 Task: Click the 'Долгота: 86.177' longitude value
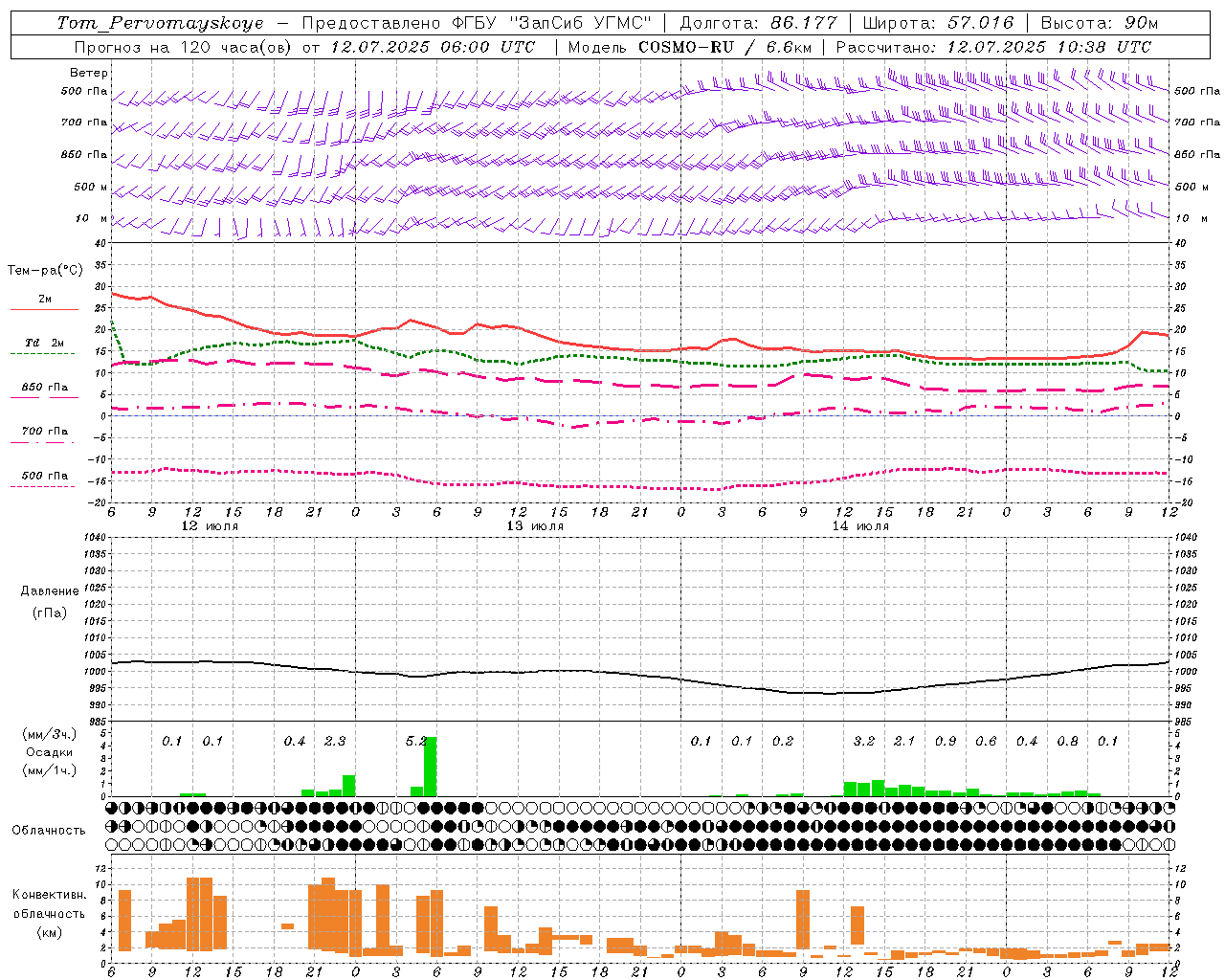pos(759,23)
